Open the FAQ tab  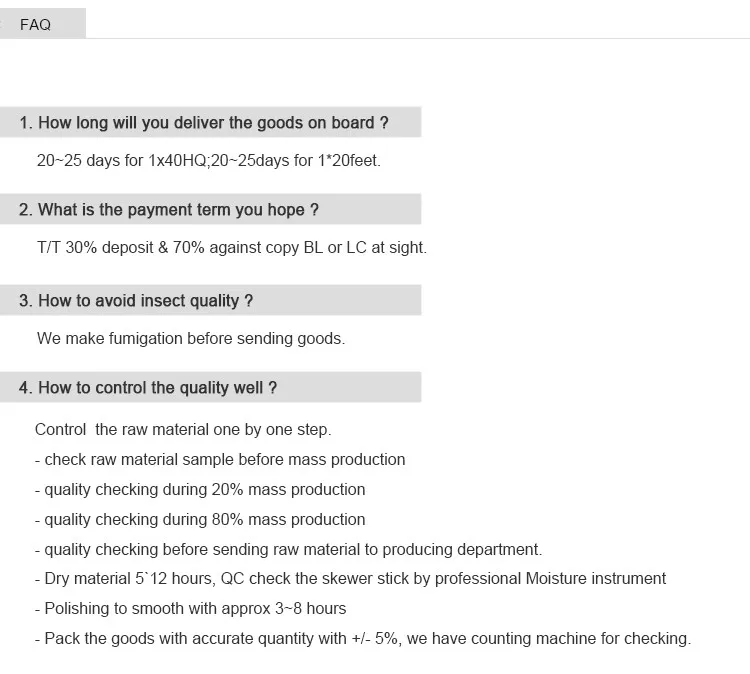coord(36,24)
